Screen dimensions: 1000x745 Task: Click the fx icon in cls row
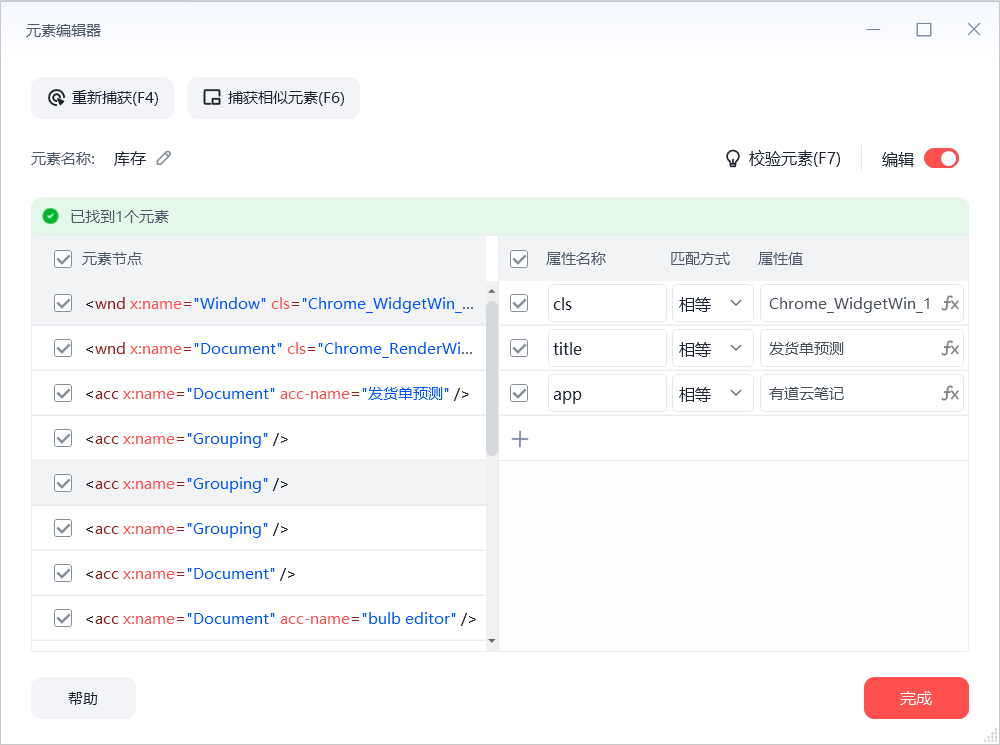pos(950,304)
